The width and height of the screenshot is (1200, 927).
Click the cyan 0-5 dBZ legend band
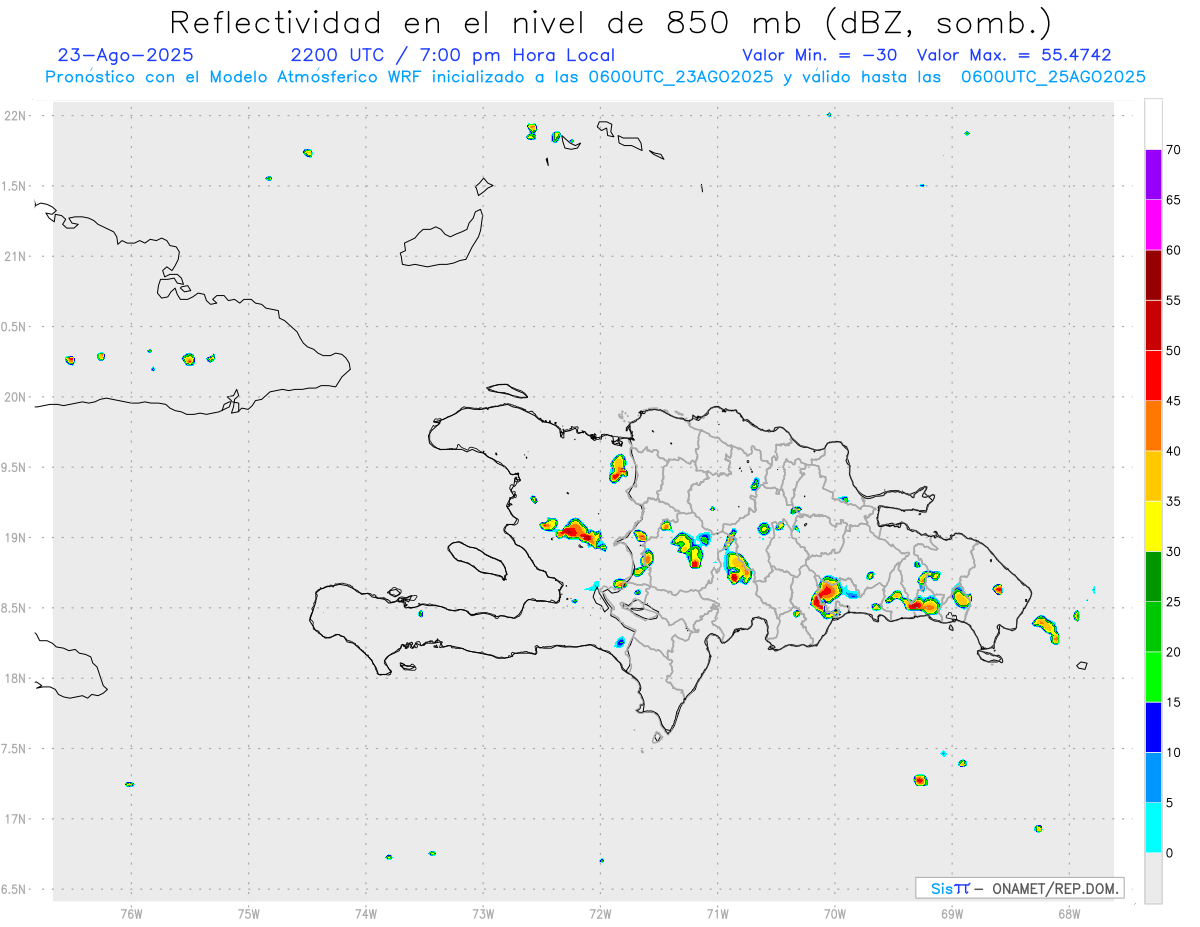point(1153,828)
